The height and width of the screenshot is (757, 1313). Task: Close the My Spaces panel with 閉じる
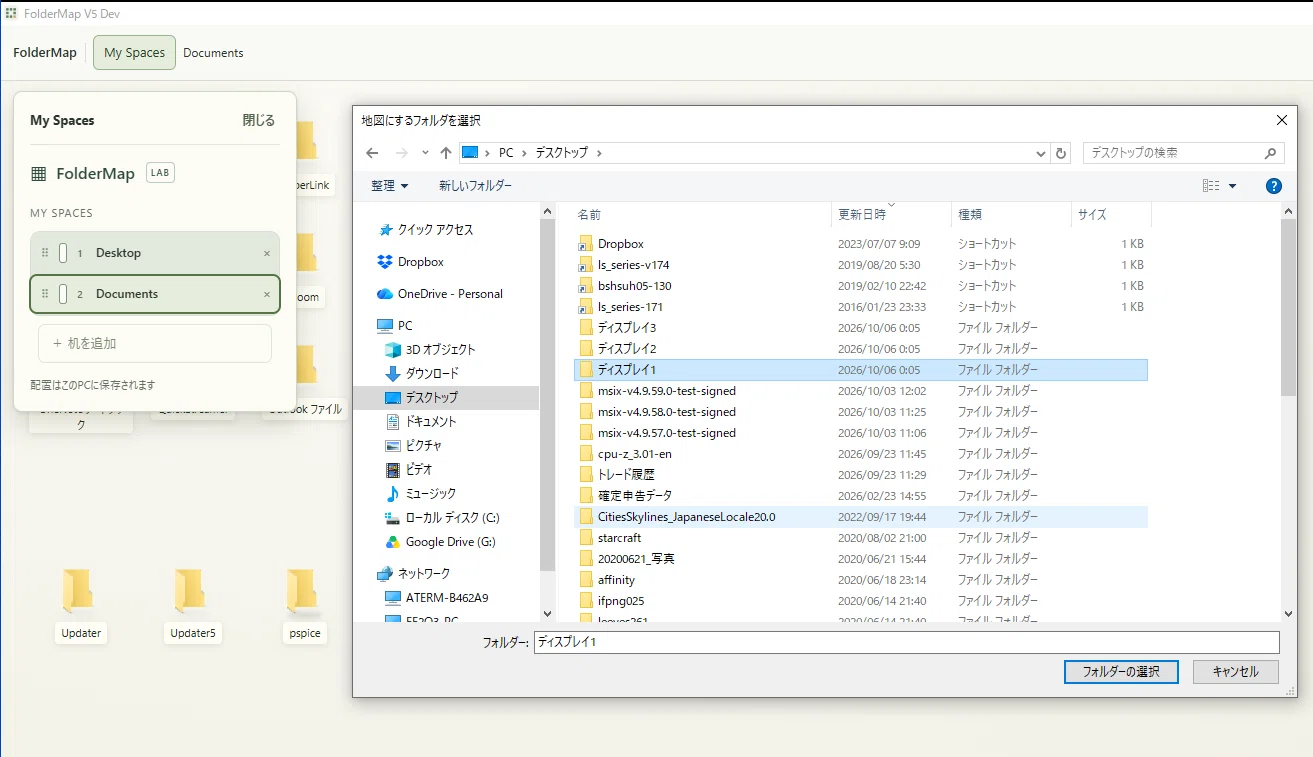click(x=258, y=120)
